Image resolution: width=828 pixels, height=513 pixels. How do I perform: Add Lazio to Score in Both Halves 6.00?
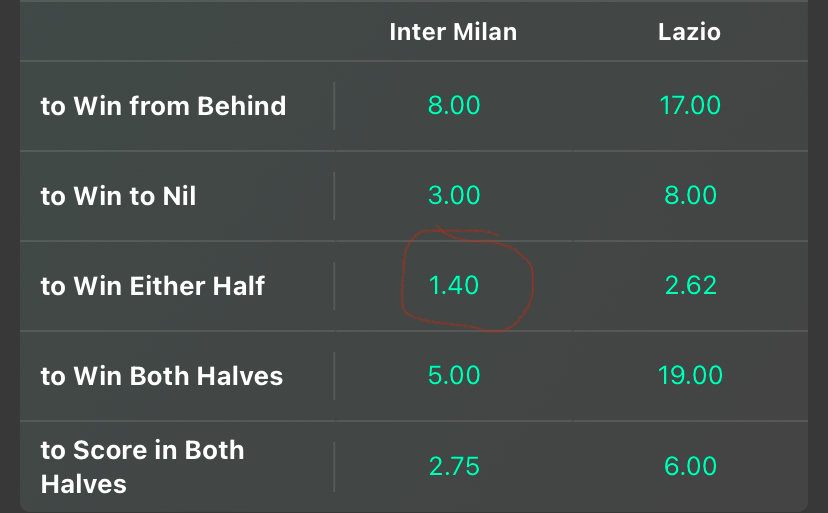point(690,467)
